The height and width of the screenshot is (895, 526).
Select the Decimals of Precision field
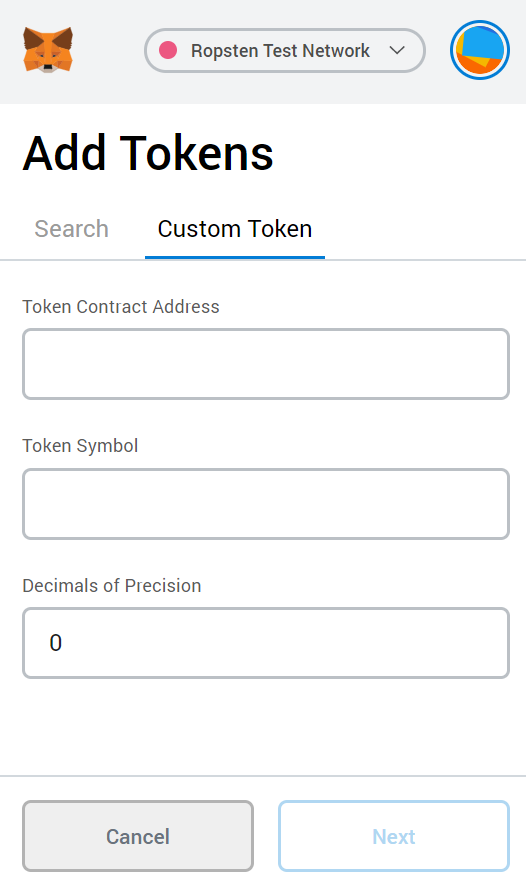tap(266, 643)
